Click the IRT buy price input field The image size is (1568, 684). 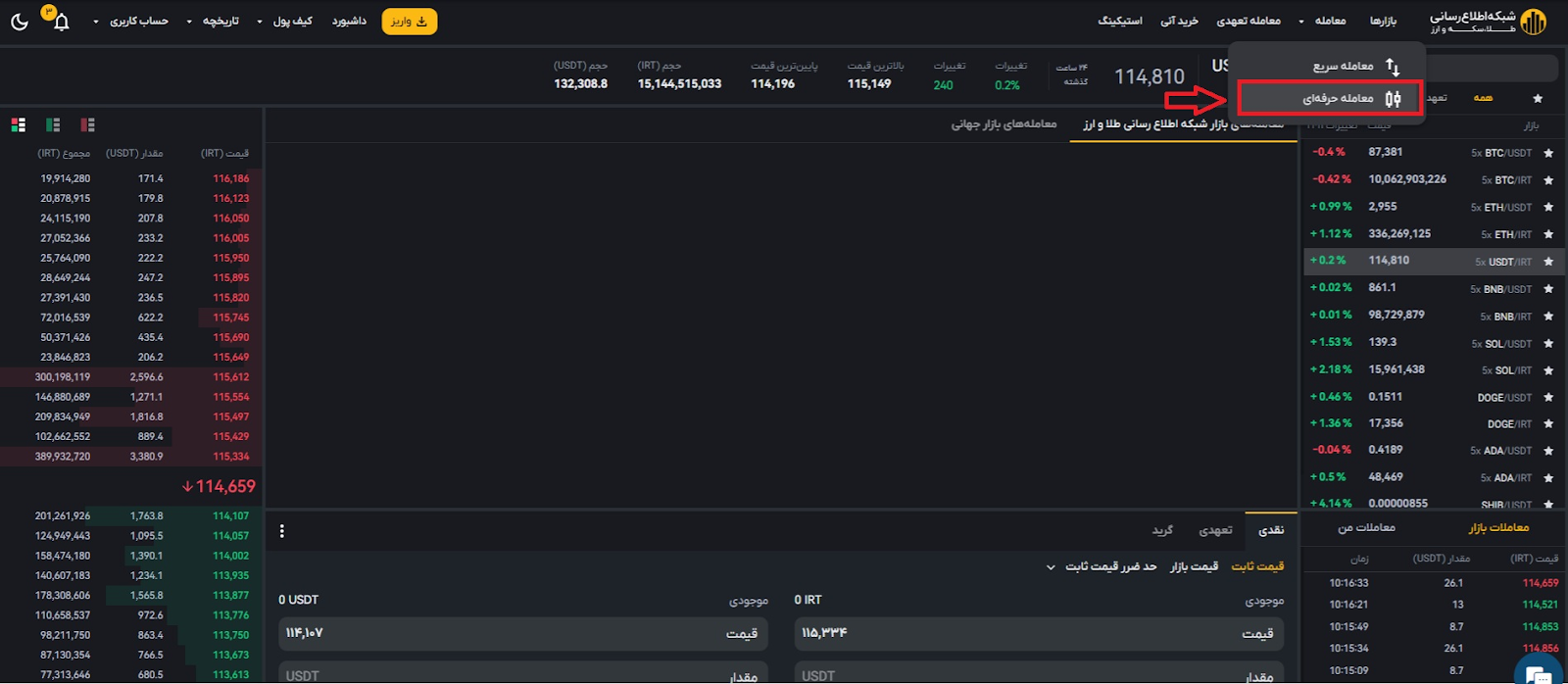1039,634
